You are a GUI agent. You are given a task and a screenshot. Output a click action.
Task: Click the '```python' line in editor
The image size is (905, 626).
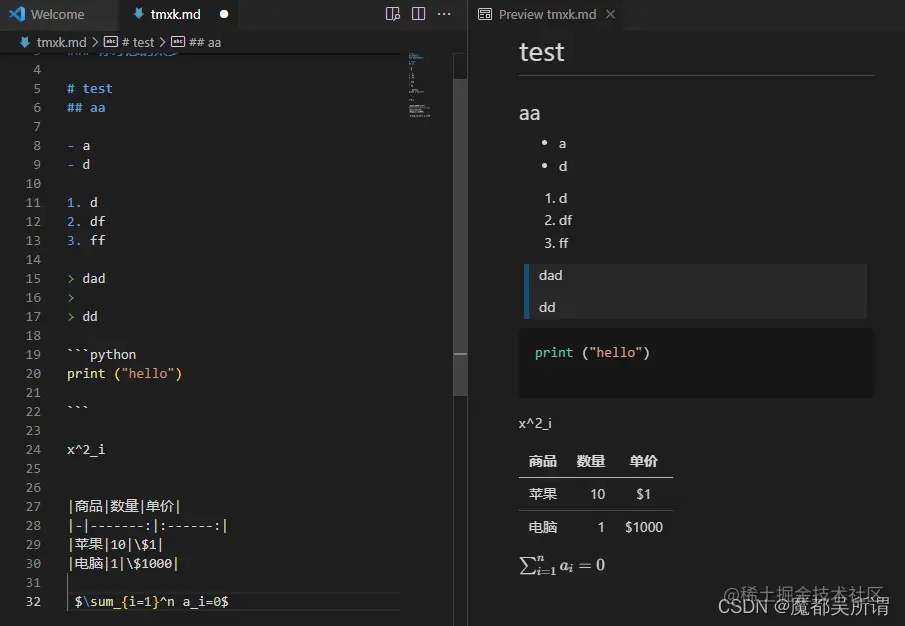pyautogui.click(x=102, y=355)
